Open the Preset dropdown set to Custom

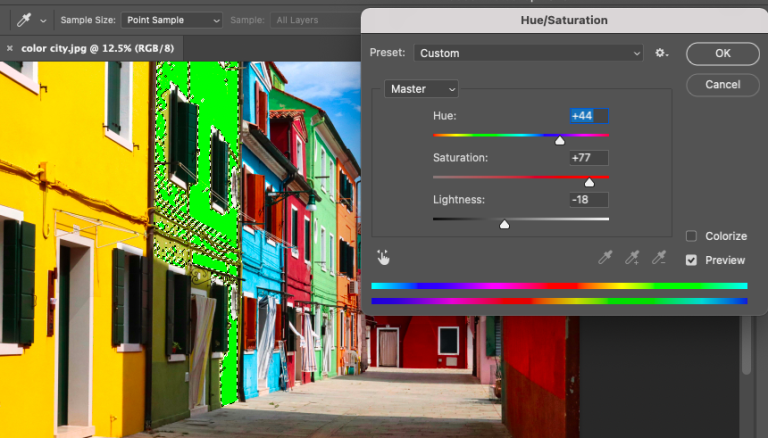pos(528,53)
